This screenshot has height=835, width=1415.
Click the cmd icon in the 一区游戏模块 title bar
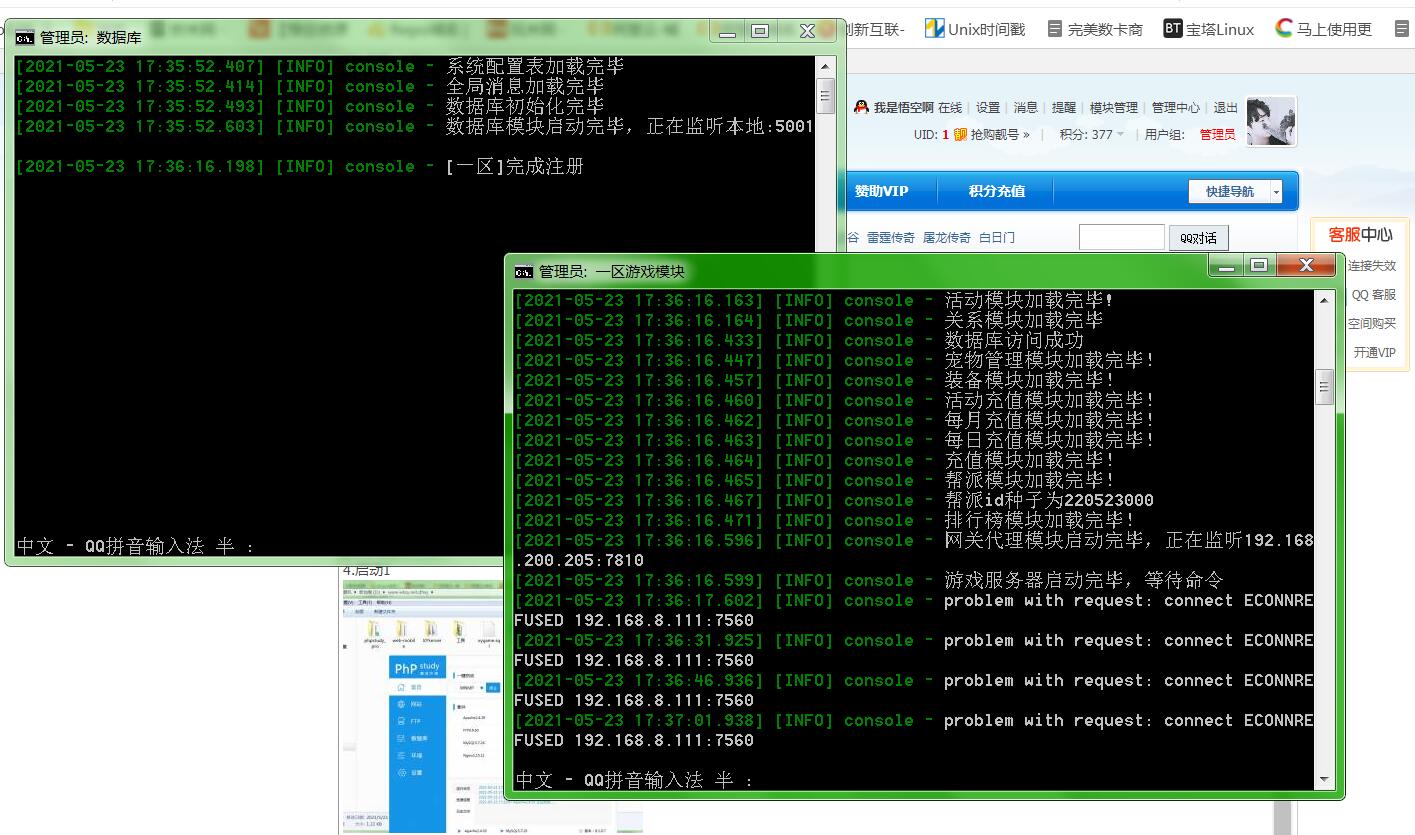[523, 271]
